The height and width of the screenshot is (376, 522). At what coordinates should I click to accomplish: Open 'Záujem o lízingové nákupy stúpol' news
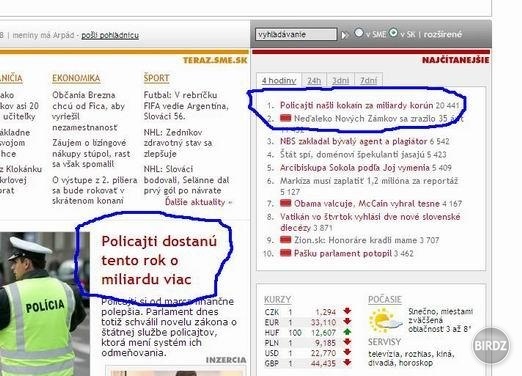click(x=91, y=153)
